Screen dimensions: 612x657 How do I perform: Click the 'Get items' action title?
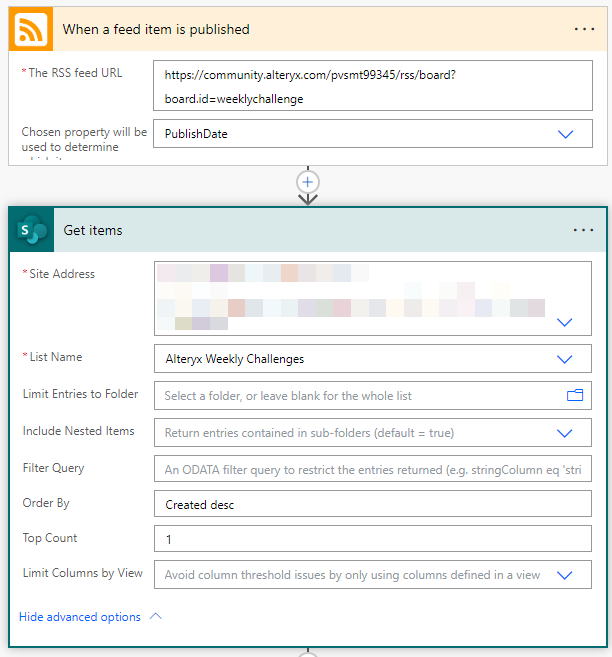[x=93, y=230]
